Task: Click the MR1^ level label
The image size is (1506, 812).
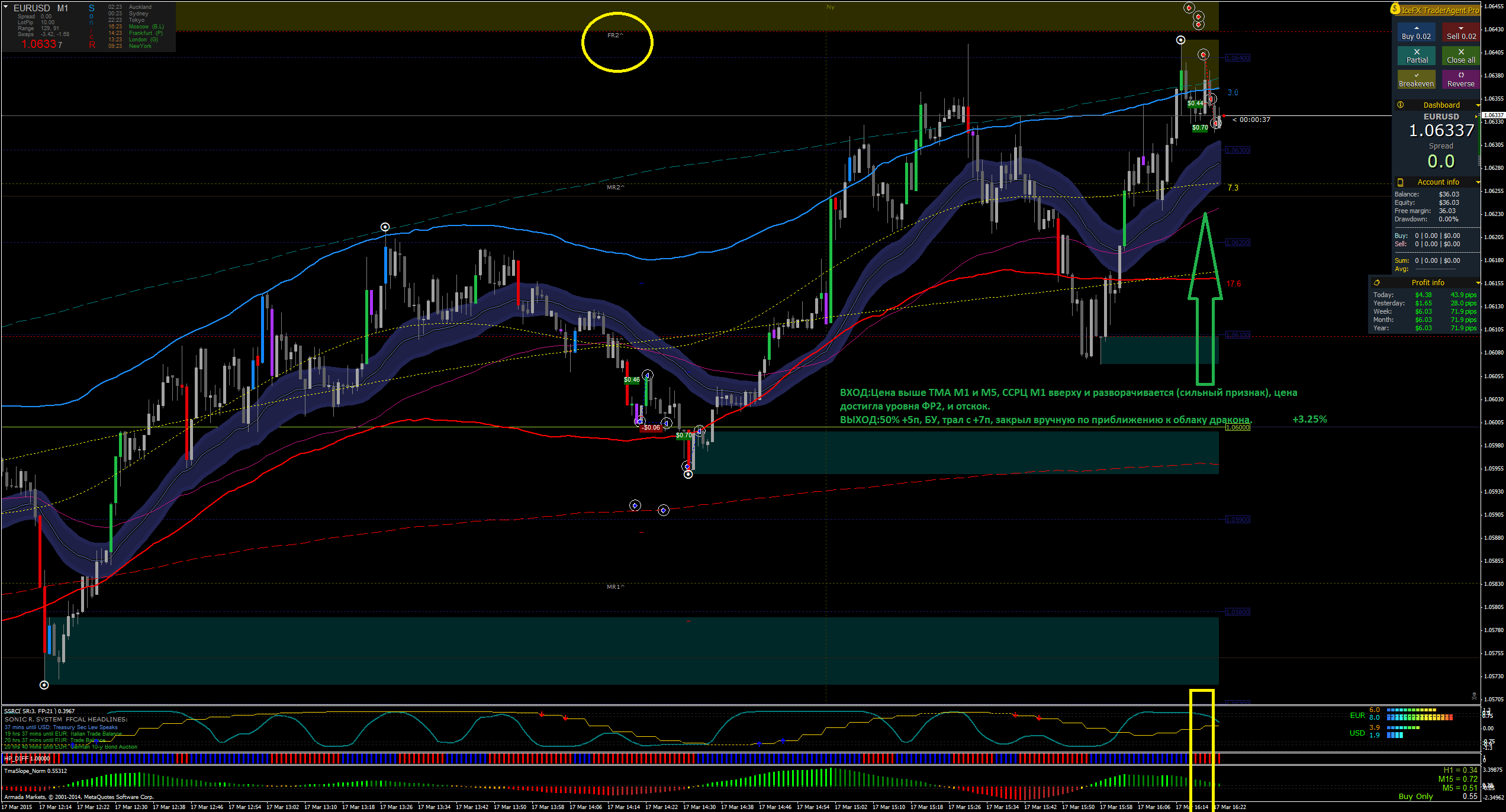Action: coord(615,587)
